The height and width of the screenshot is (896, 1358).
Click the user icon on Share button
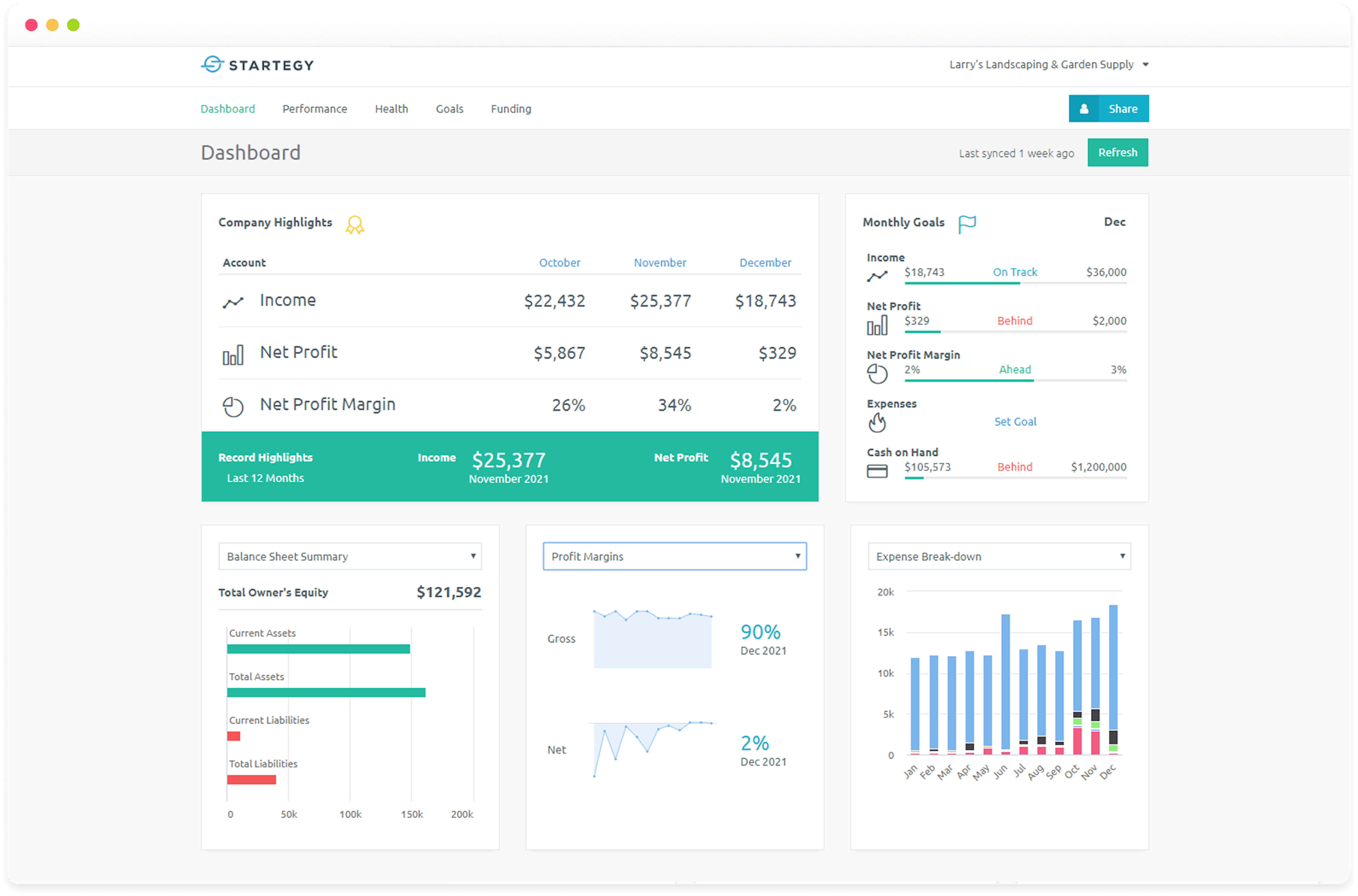coord(1084,109)
